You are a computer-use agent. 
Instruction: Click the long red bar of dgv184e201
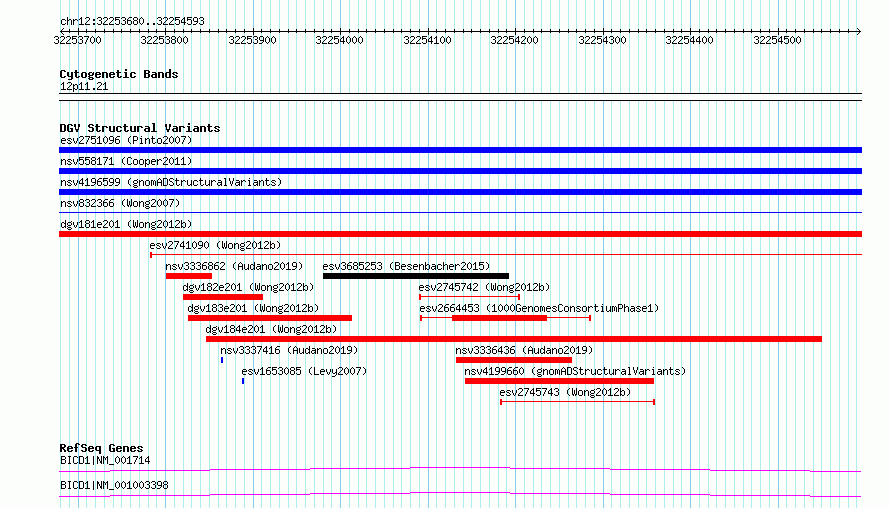[514, 339]
